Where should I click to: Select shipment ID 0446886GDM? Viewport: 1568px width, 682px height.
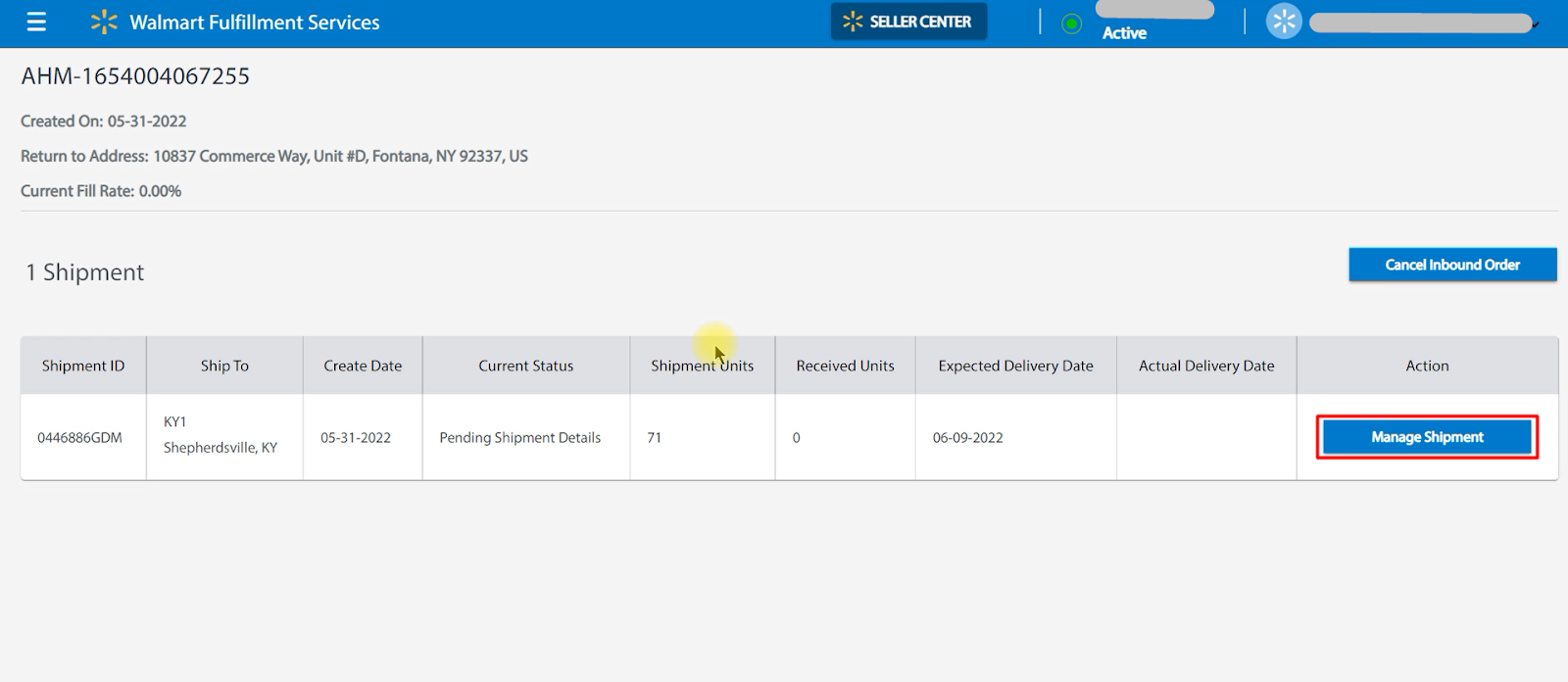click(x=79, y=438)
